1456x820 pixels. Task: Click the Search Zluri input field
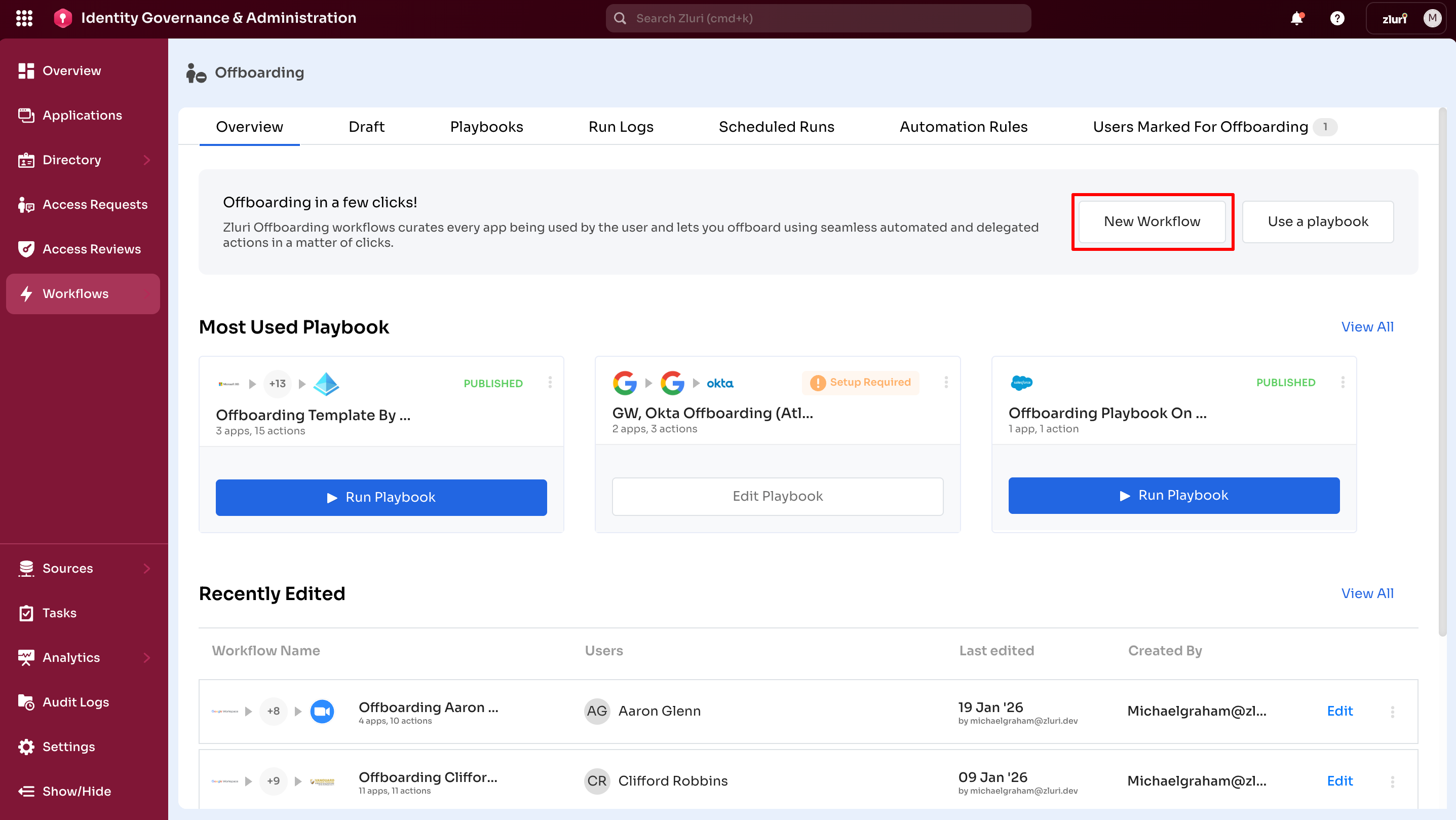pos(818,18)
